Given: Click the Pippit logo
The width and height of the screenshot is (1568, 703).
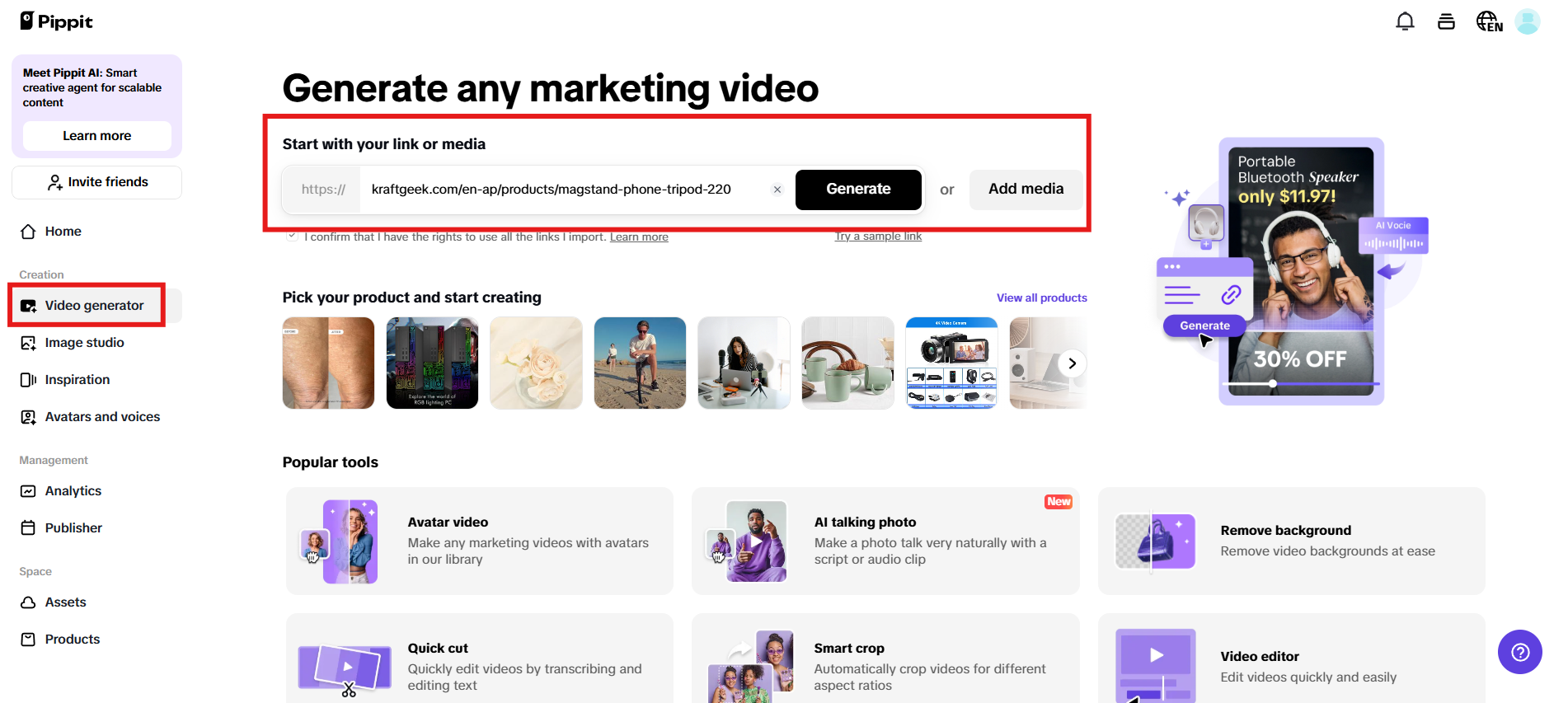Looking at the screenshot, I should [x=56, y=21].
